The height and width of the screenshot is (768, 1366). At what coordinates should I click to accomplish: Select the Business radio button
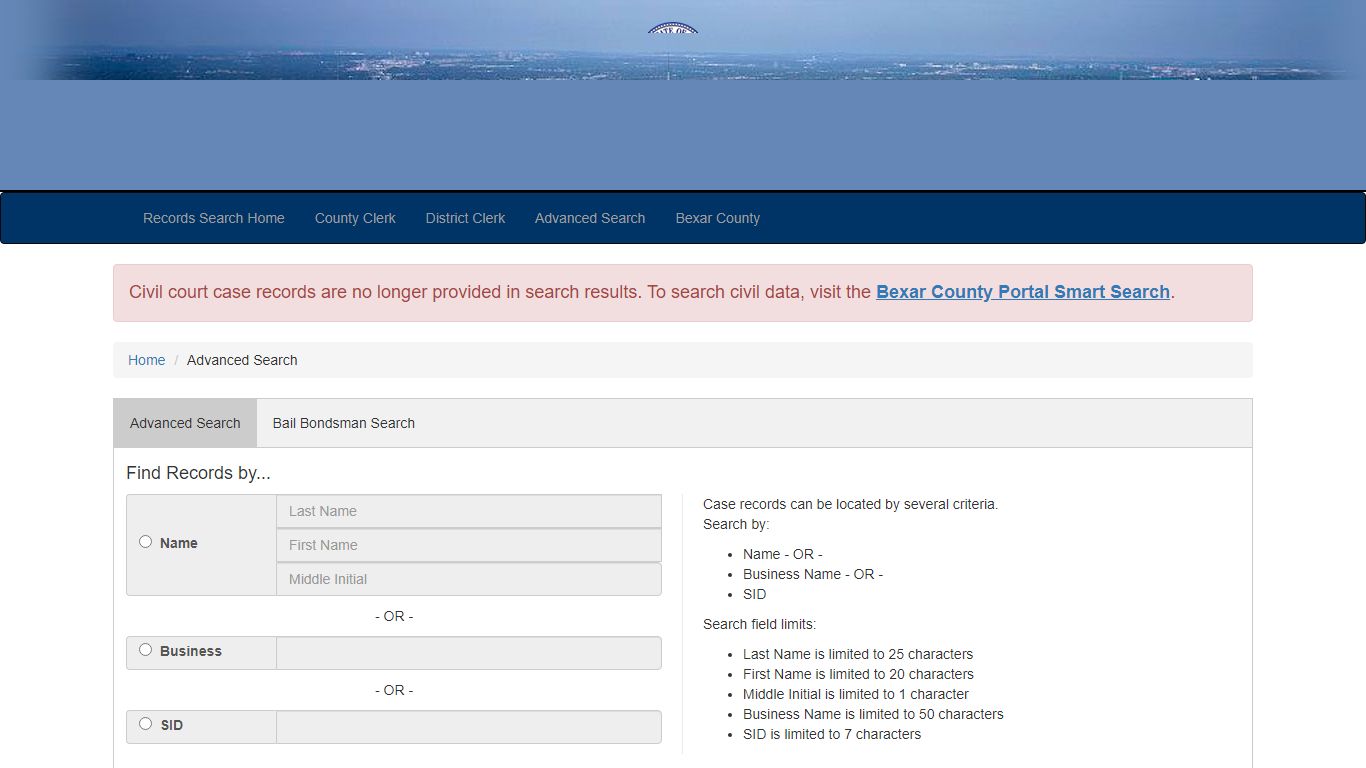(x=146, y=650)
